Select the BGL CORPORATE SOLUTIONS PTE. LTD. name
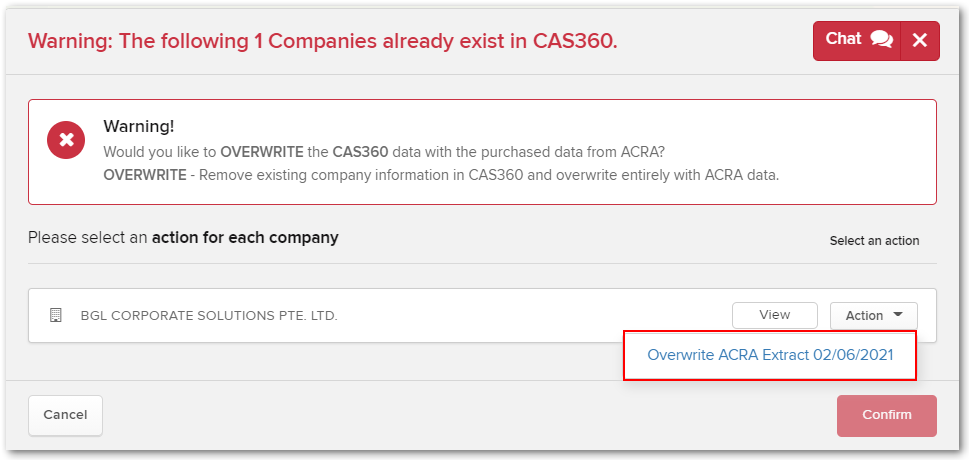 click(209, 316)
